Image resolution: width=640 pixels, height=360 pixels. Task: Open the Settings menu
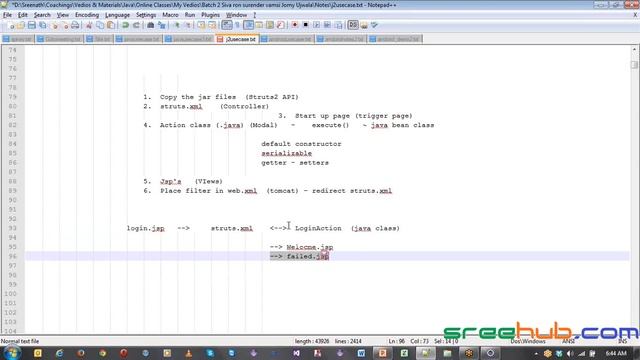tap(146, 15)
